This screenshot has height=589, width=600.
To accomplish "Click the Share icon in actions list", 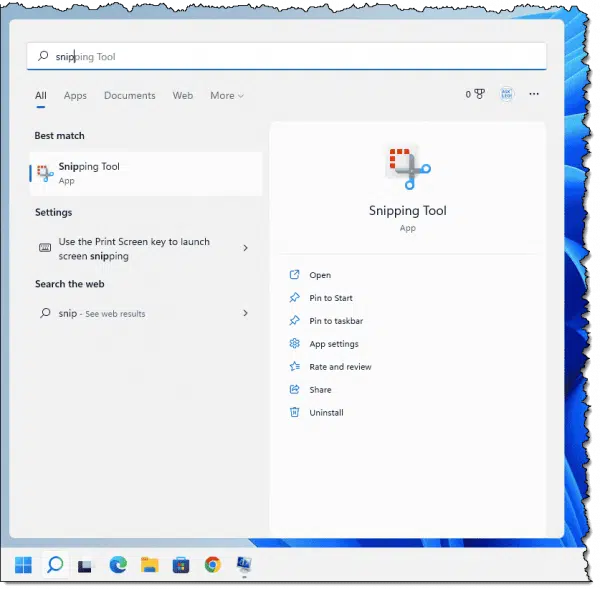I will click(294, 390).
